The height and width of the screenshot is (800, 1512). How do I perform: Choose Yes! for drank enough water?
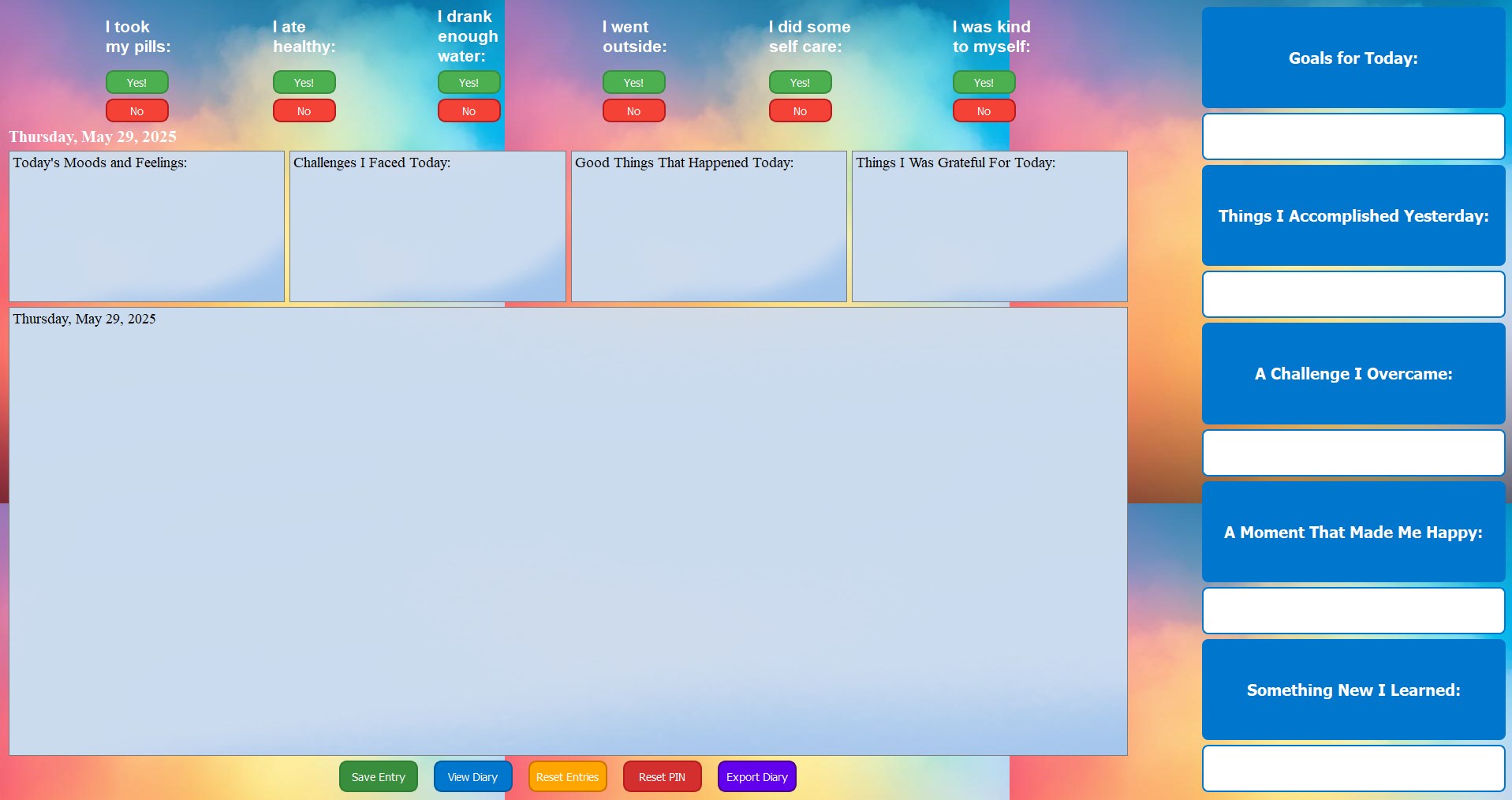(x=469, y=82)
